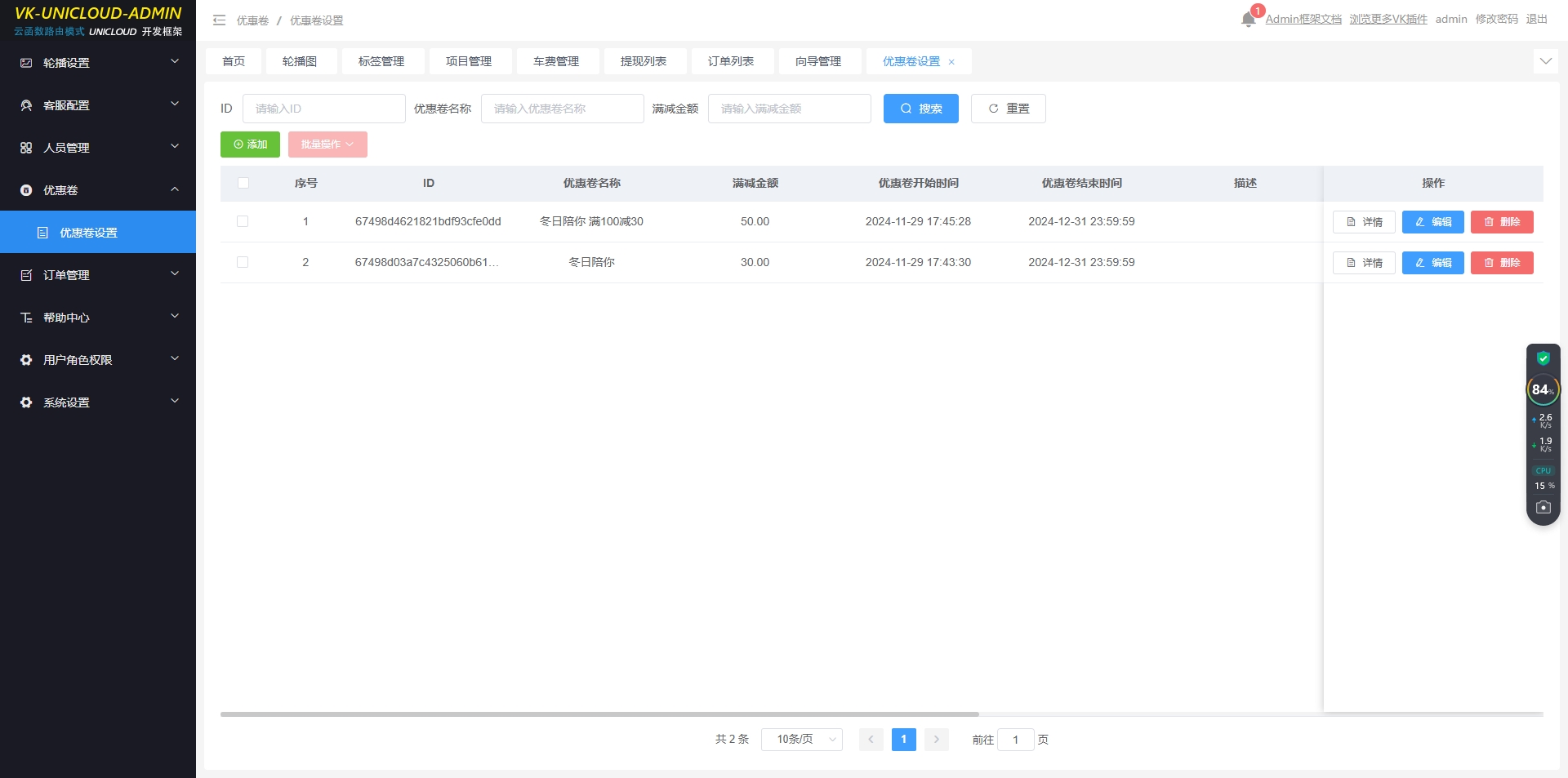Go to the previous page arrow
This screenshot has width=1568, height=778.
871,740
